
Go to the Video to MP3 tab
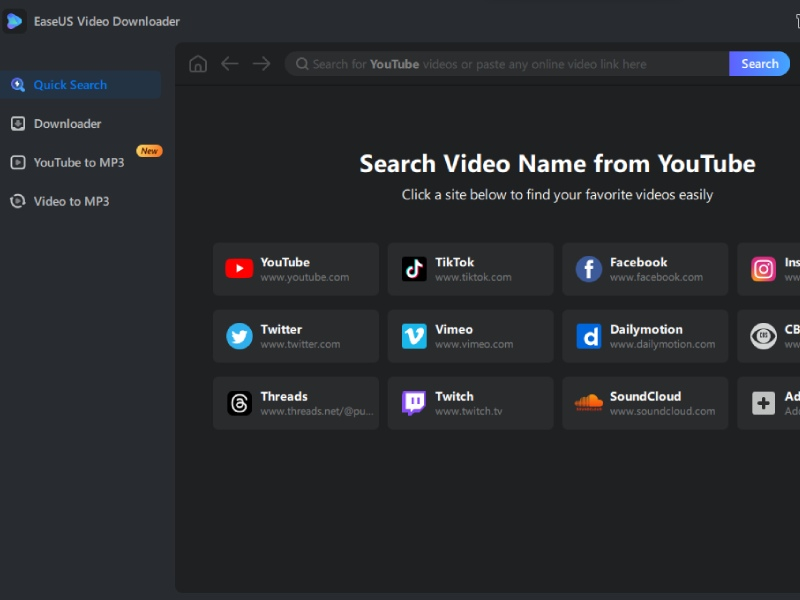tap(71, 201)
